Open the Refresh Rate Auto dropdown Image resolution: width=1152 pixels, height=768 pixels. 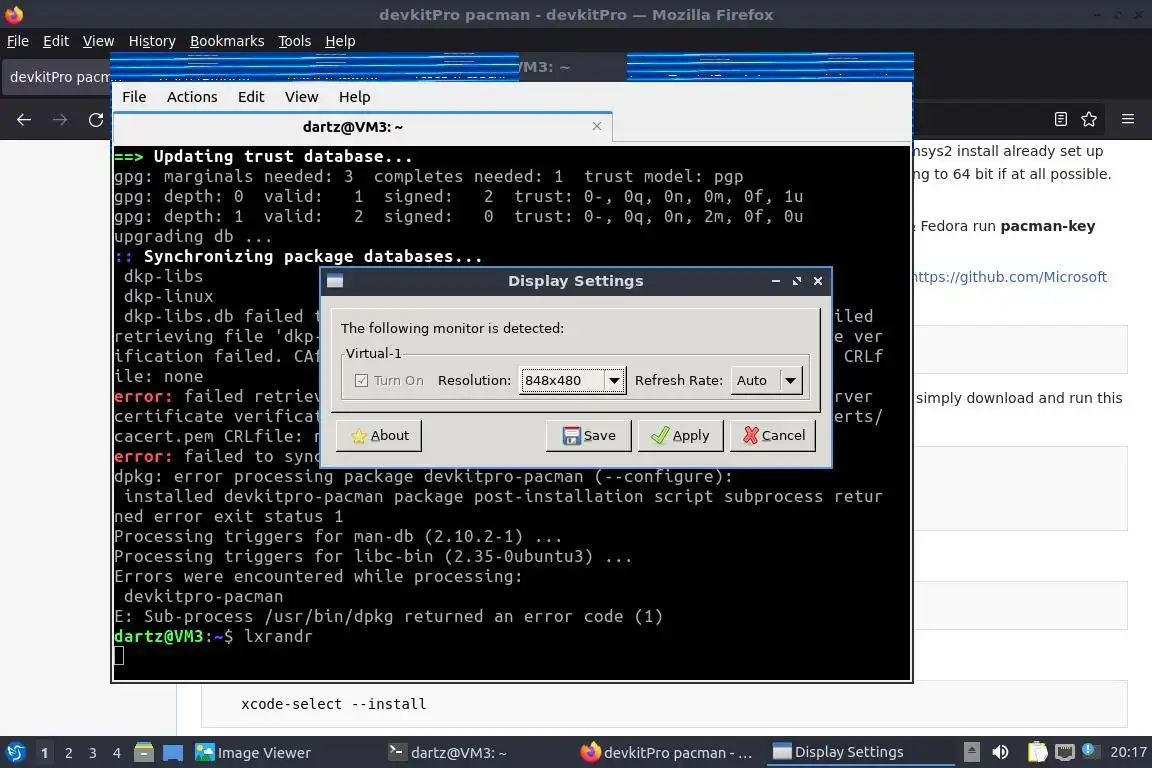766,380
